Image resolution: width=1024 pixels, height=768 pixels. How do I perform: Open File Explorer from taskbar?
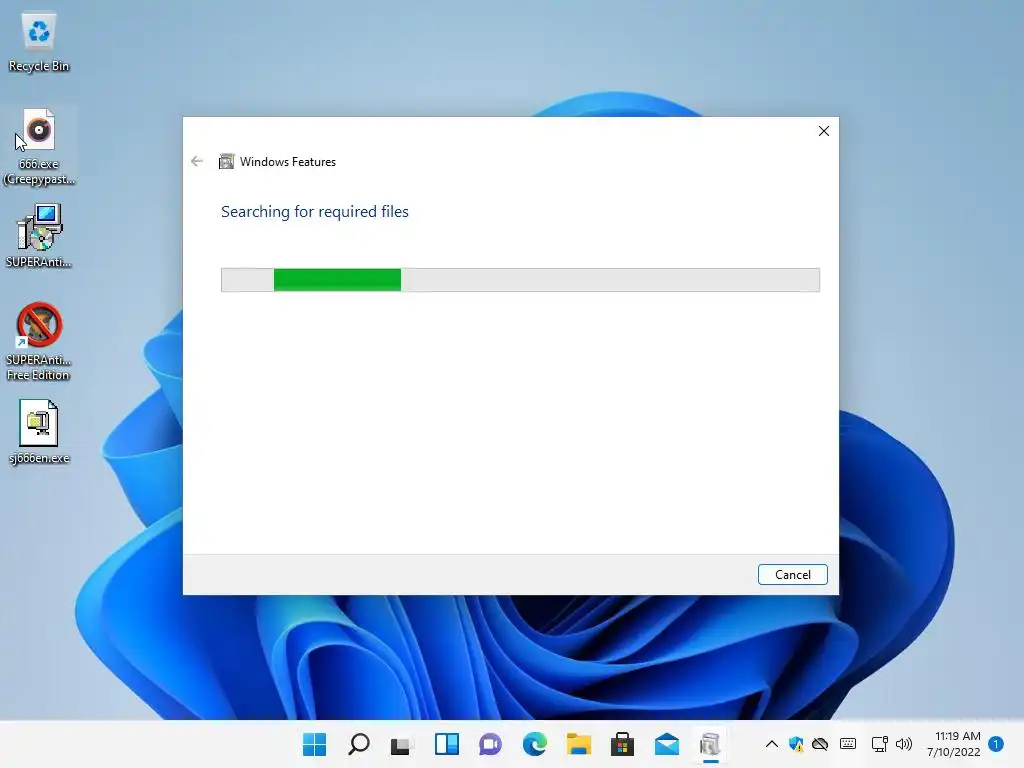(579, 744)
